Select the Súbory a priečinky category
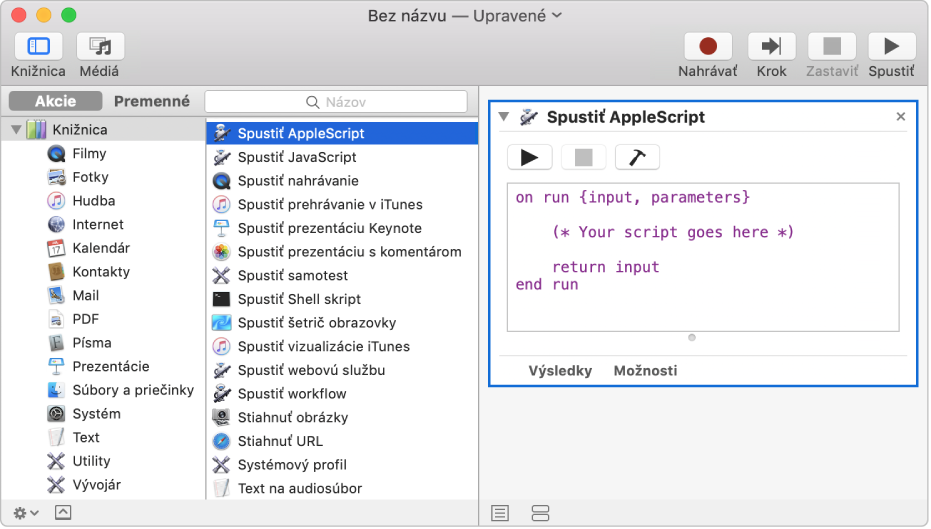The width and height of the screenshot is (931, 529). [133, 391]
